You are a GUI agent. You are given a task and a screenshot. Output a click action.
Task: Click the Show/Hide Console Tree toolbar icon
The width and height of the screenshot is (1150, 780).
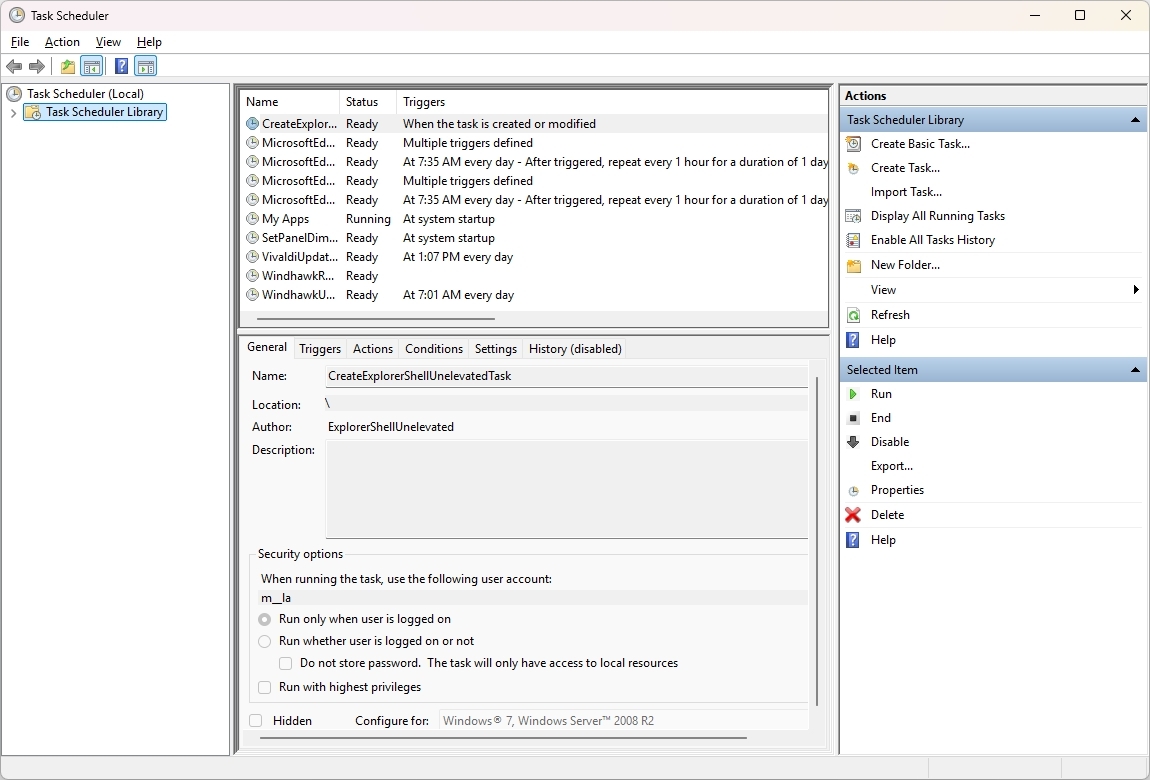(92, 66)
